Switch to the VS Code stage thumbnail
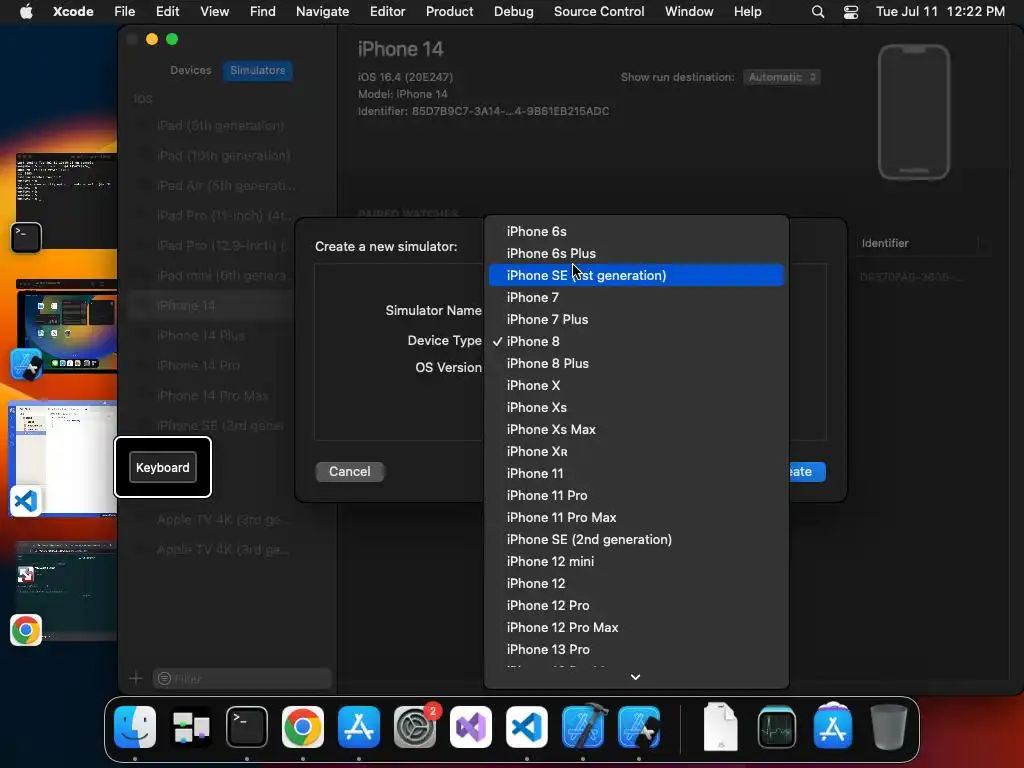The width and height of the screenshot is (1024, 768). point(62,457)
